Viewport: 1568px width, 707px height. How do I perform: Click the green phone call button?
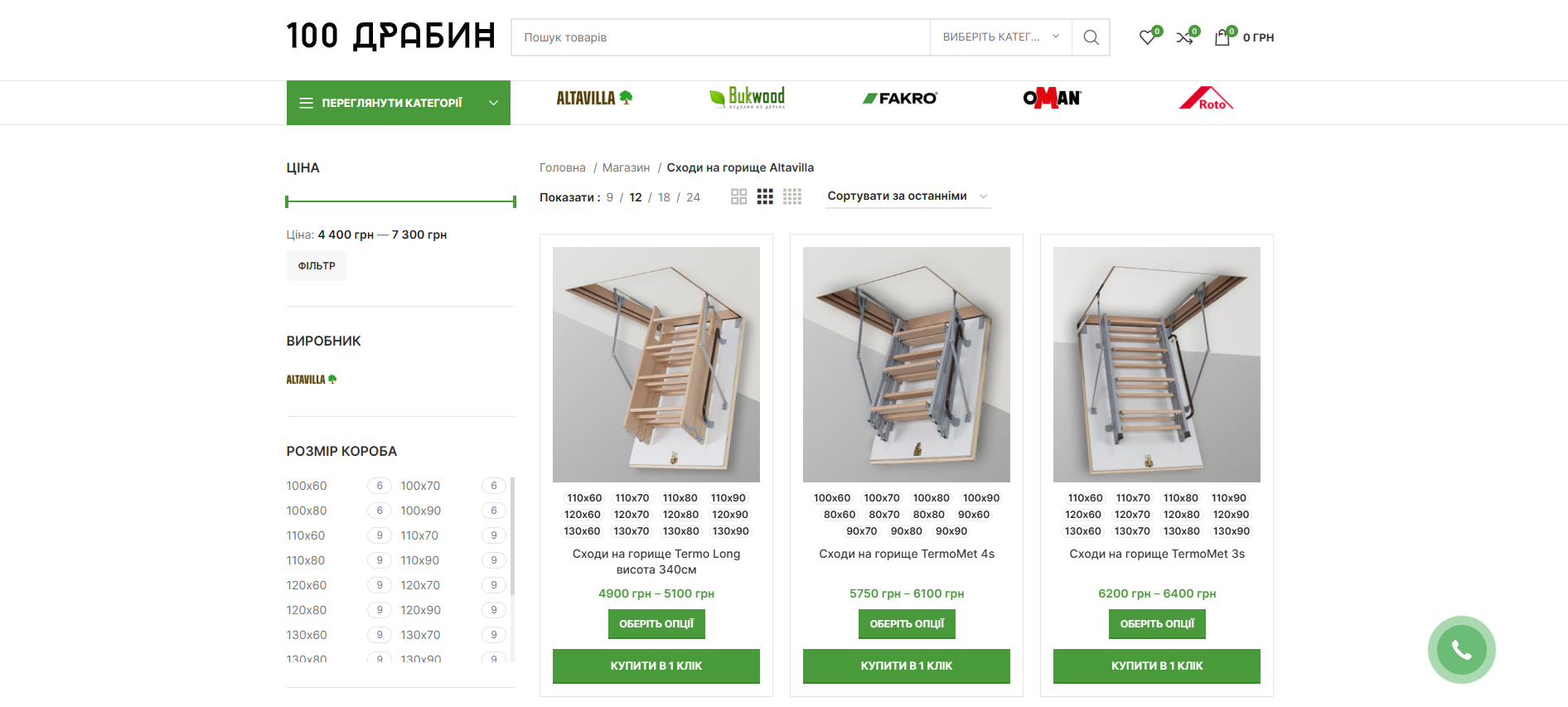click(1461, 650)
